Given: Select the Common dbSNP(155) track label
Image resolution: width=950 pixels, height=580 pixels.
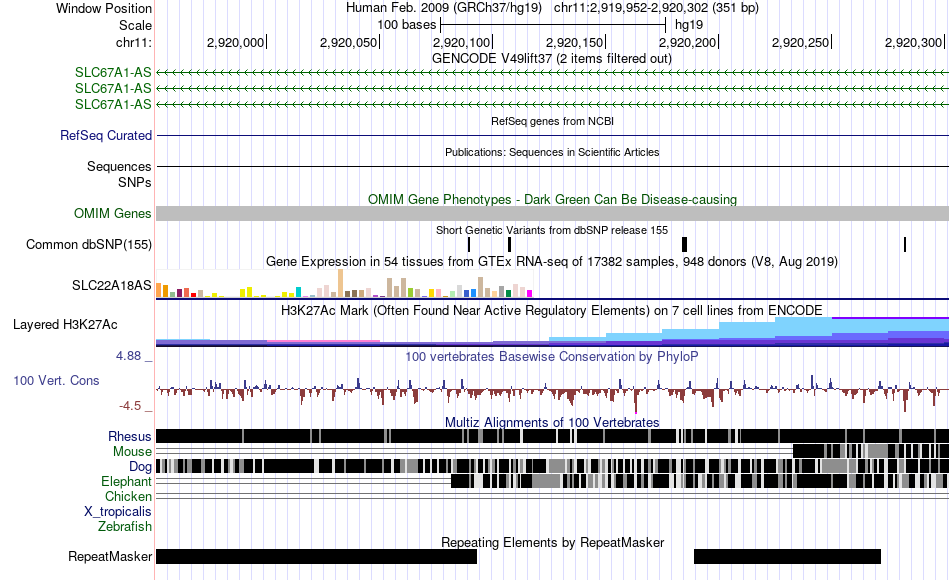Looking at the screenshot, I should (x=88, y=244).
